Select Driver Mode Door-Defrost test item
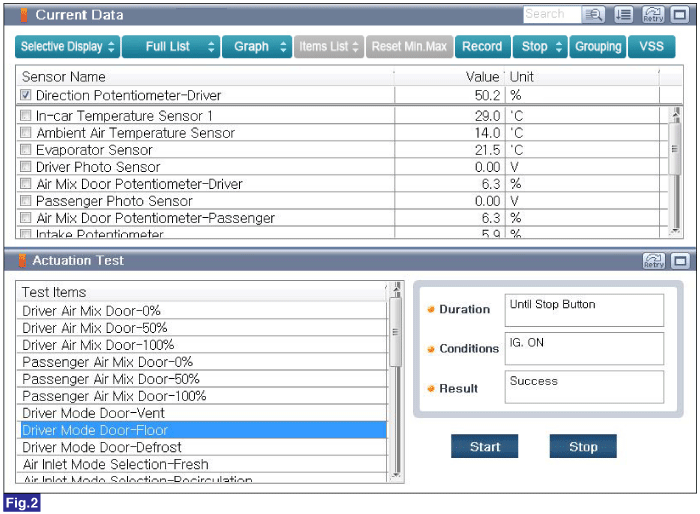Screen dimensions: 700x514 click(202, 447)
